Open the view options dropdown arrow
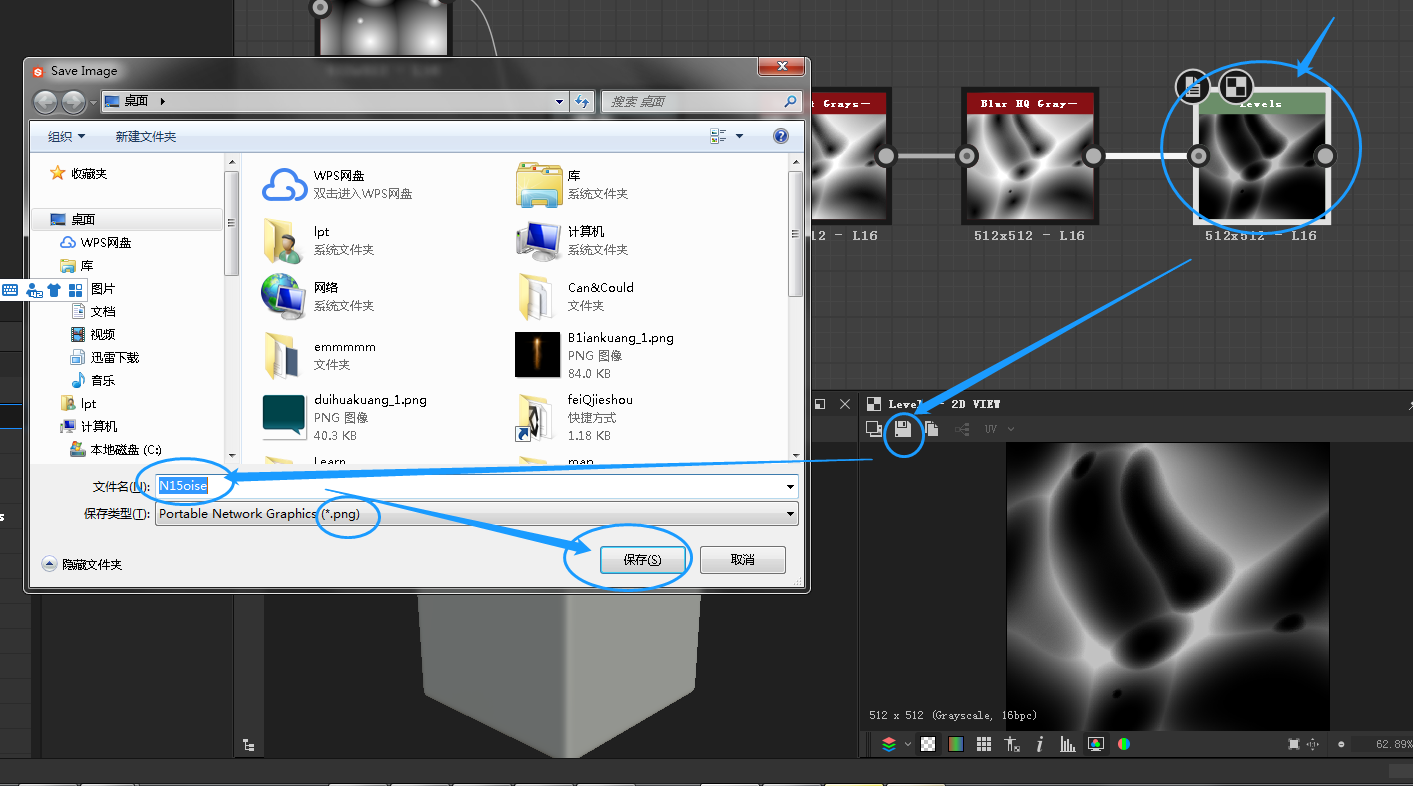Viewport: 1413px width, 786px height. click(740, 136)
